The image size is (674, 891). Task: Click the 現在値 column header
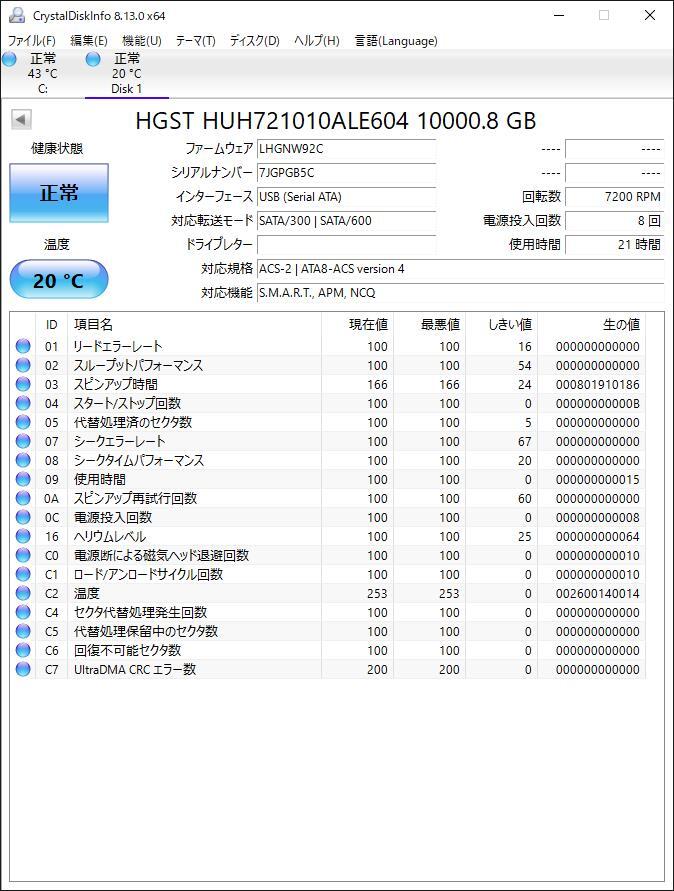(x=357, y=324)
